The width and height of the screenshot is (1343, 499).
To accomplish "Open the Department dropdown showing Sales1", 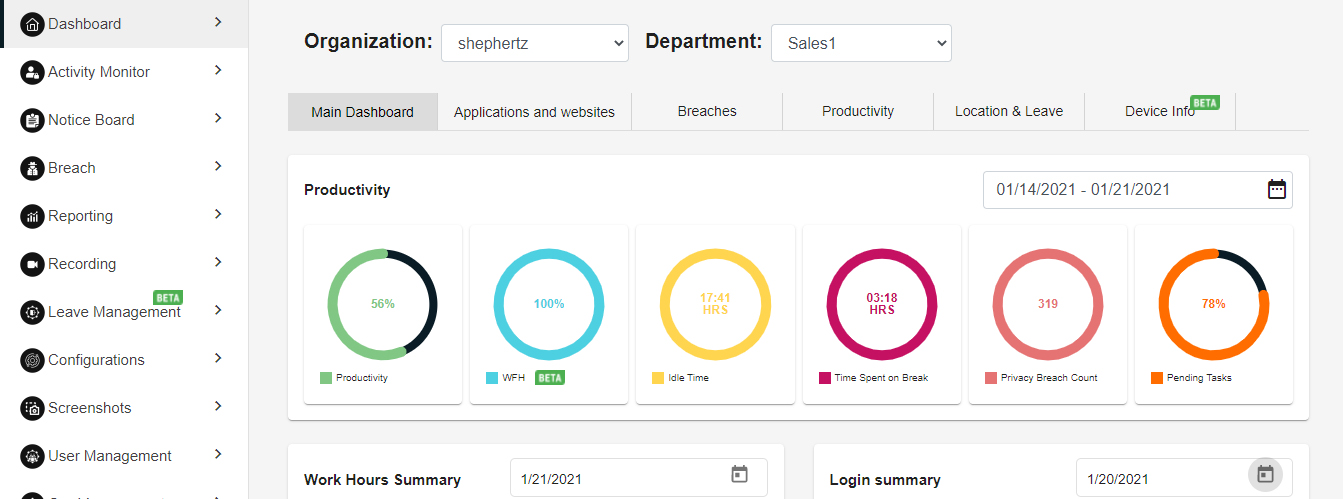I will coord(861,43).
